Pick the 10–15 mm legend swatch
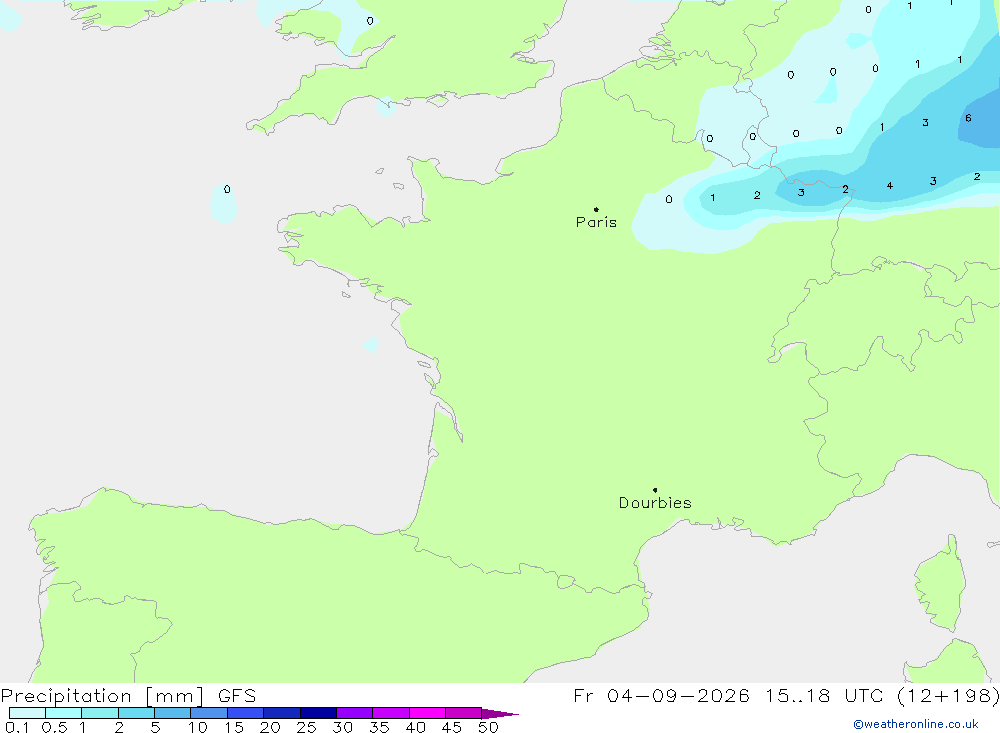Image resolution: width=1000 pixels, height=733 pixels. pyautogui.click(x=209, y=713)
